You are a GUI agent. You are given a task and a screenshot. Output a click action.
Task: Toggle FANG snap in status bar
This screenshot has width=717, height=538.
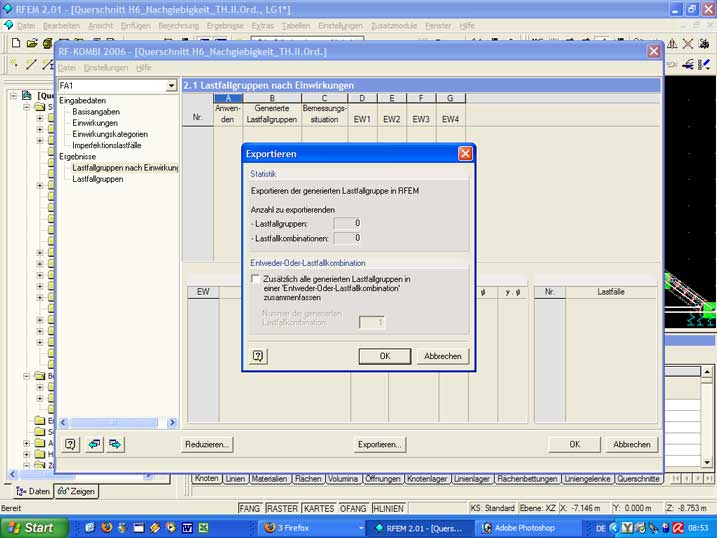[x=250, y=508]
